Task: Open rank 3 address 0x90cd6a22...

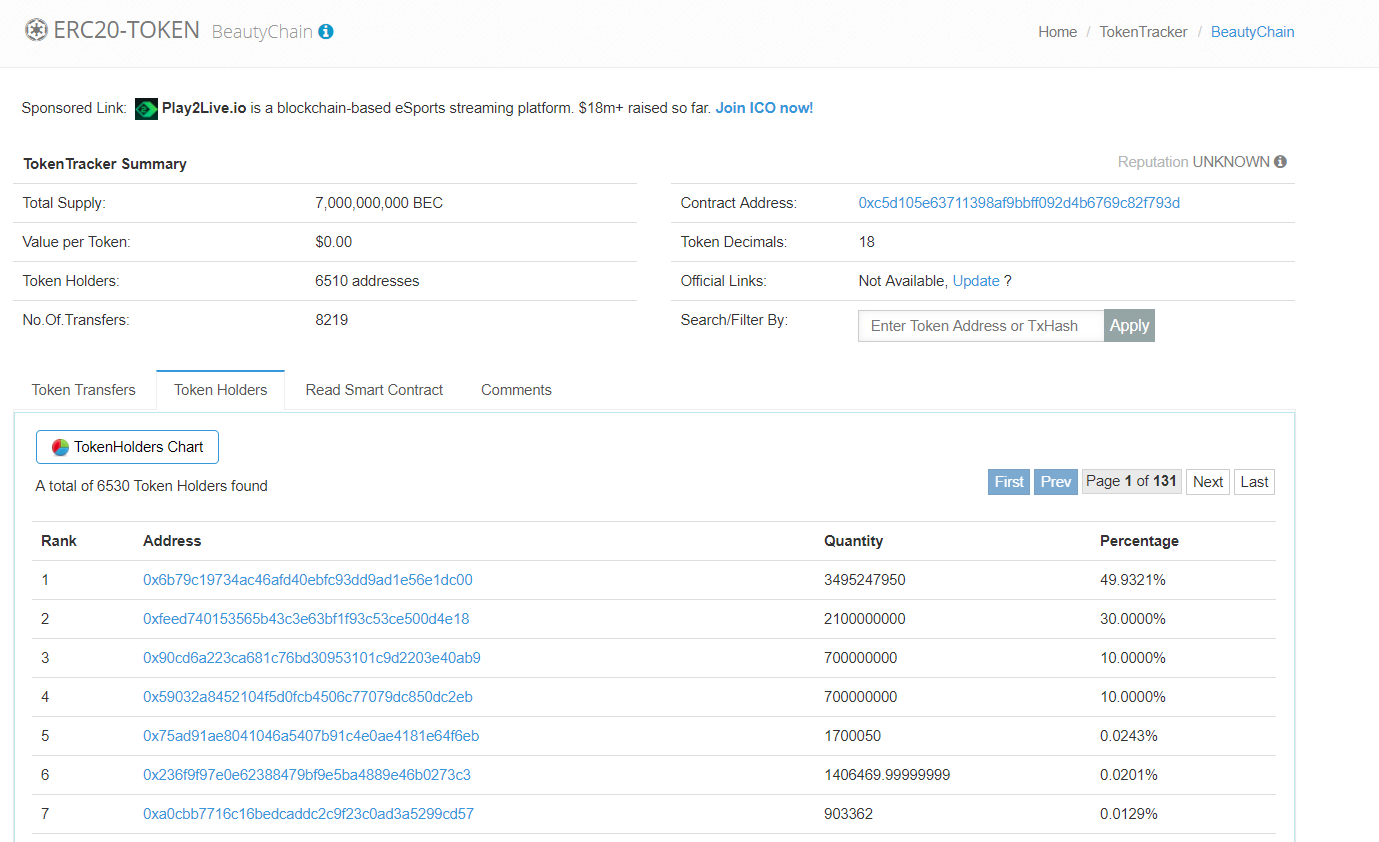Action: pos(312,658)
